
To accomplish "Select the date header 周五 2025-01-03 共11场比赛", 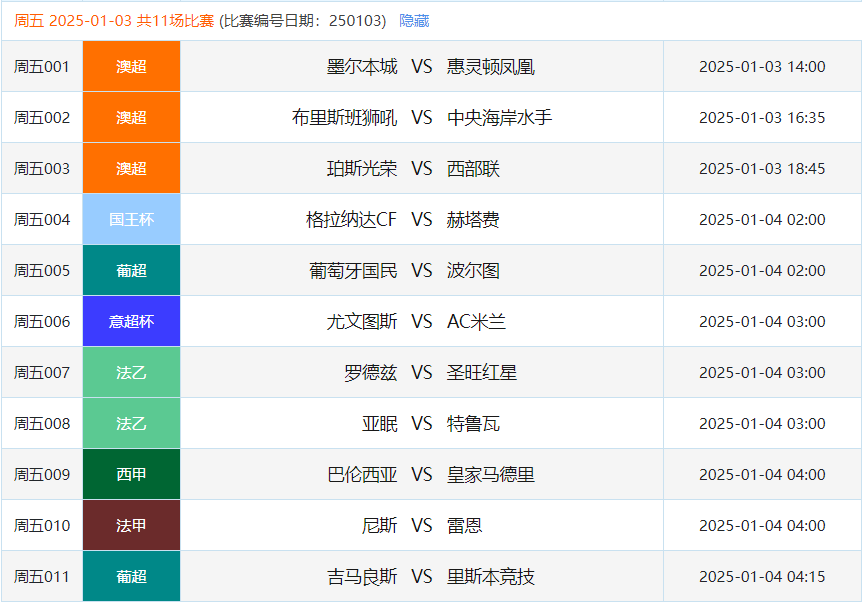I will (114, 21).
